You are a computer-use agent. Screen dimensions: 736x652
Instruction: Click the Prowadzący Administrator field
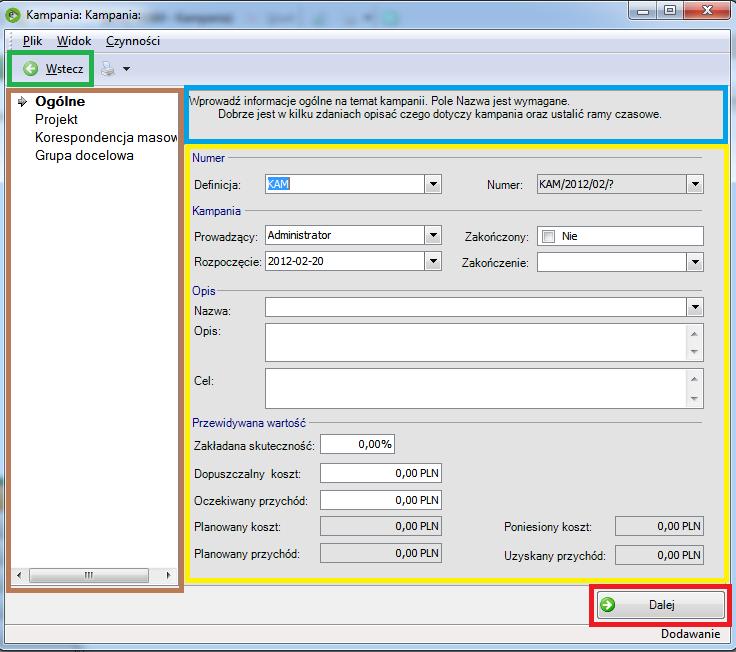click(345, 235)
